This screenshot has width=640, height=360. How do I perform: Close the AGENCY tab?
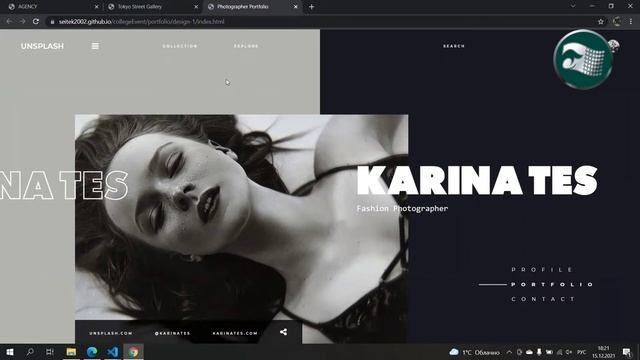96,7
